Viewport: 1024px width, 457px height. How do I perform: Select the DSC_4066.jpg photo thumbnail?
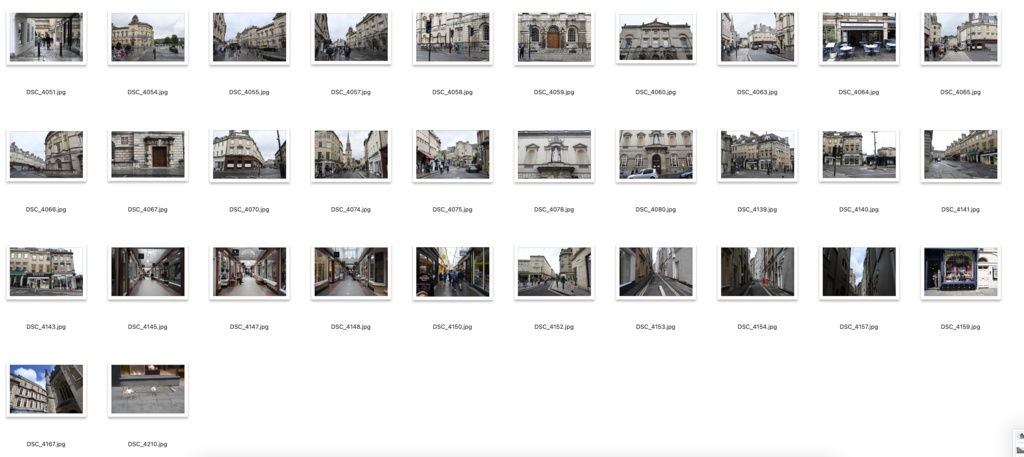tap(46, 155)
